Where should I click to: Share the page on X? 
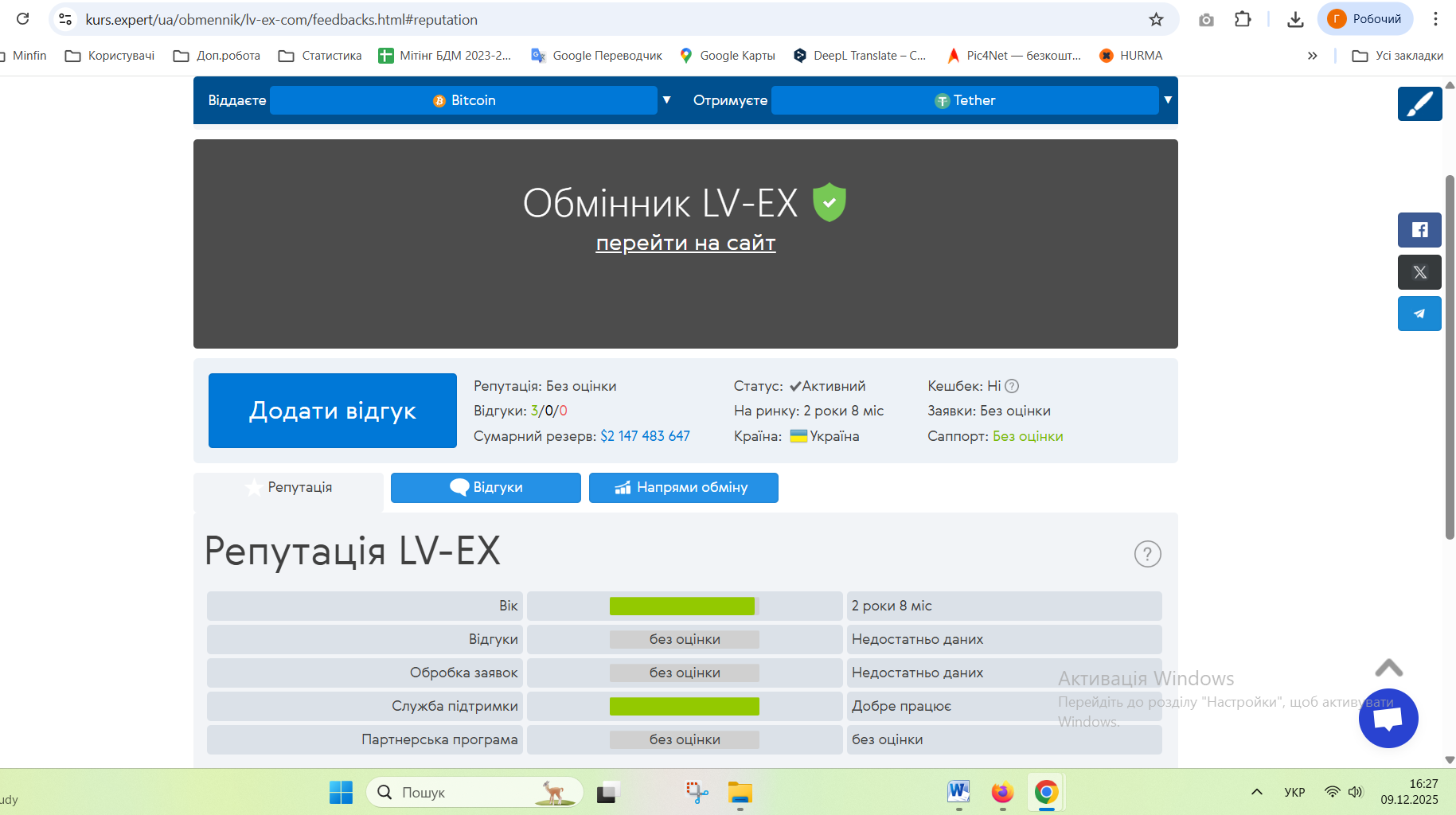1419,272
